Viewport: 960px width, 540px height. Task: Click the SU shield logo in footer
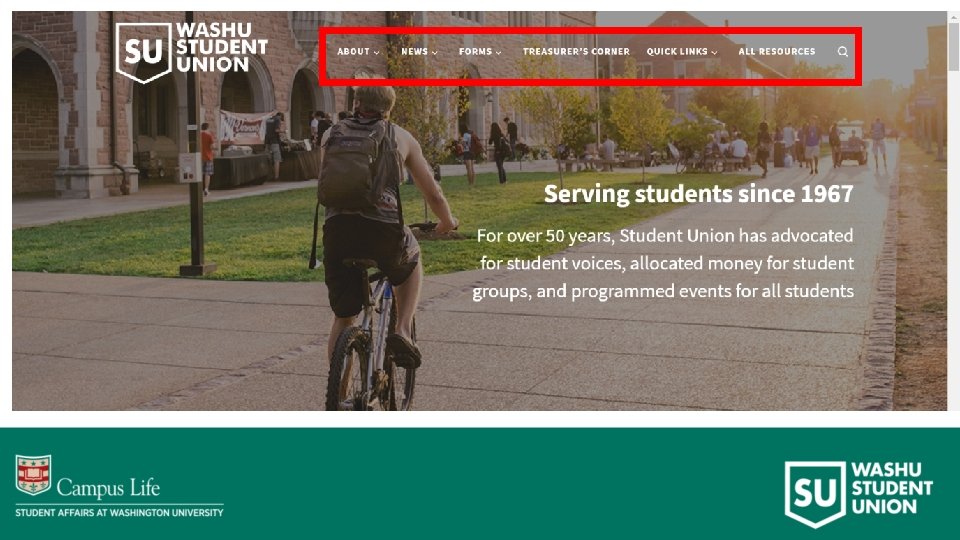pyautogui.click(x=815, y=493)
